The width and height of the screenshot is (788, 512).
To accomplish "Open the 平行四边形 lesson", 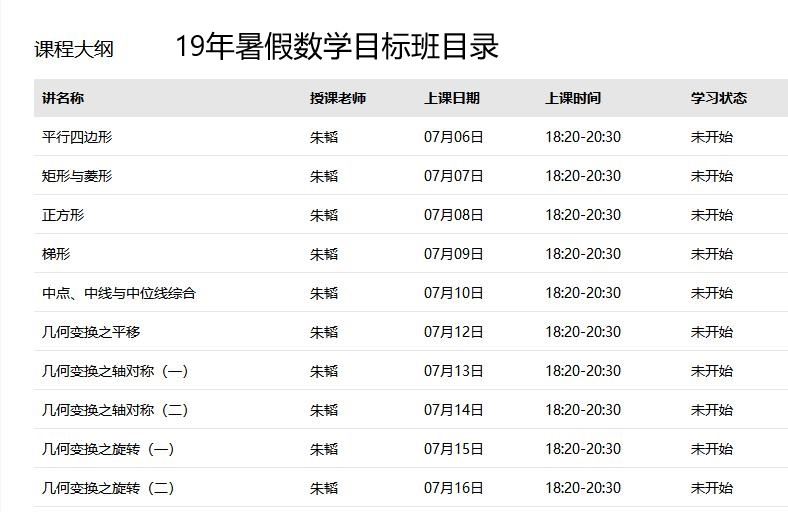I will 77,137.
